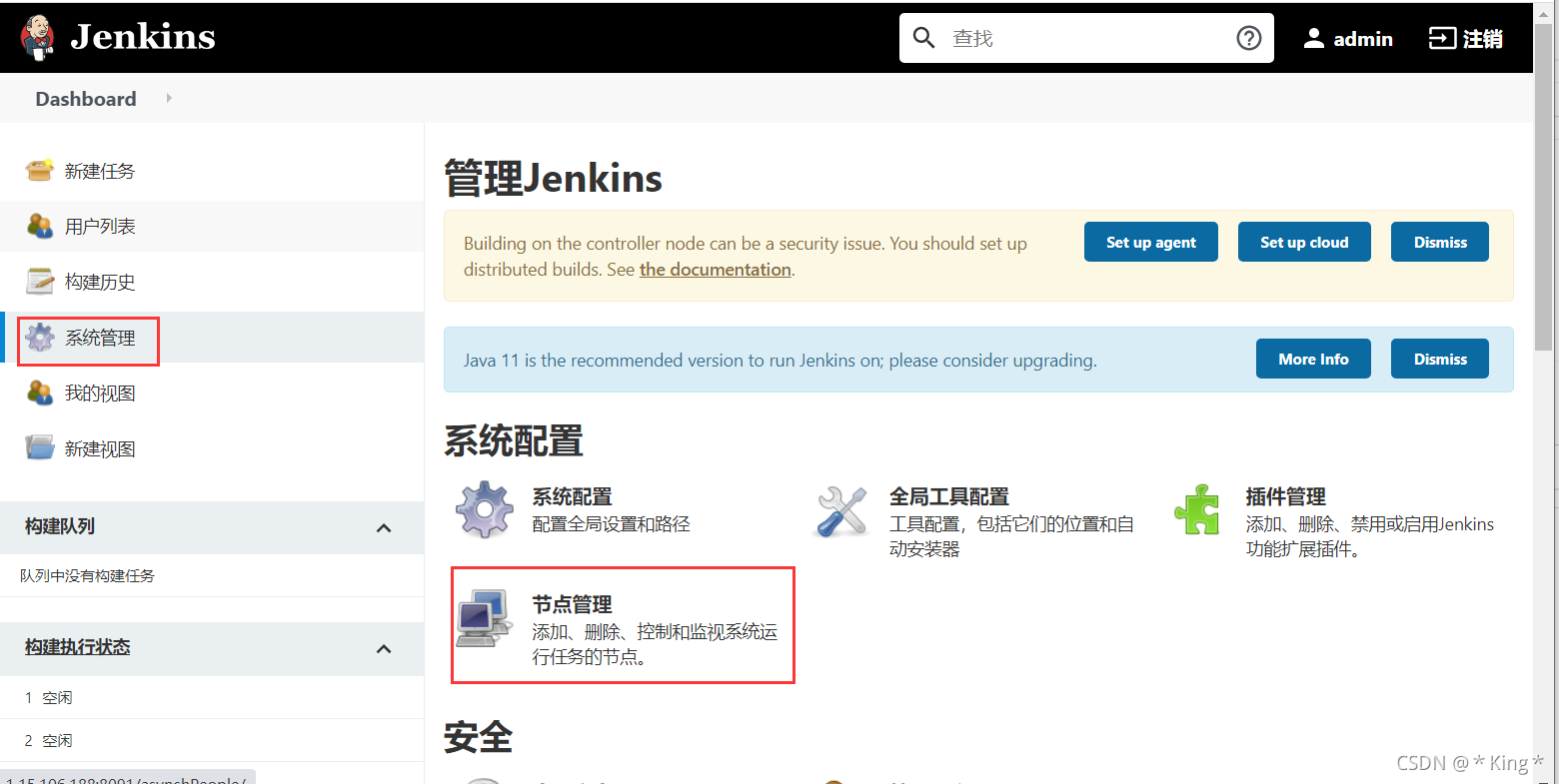Open 系统管理 in the sidebar
This screenshot has width=1559, height=784.
pyautogui.click(x=100, y=338)
